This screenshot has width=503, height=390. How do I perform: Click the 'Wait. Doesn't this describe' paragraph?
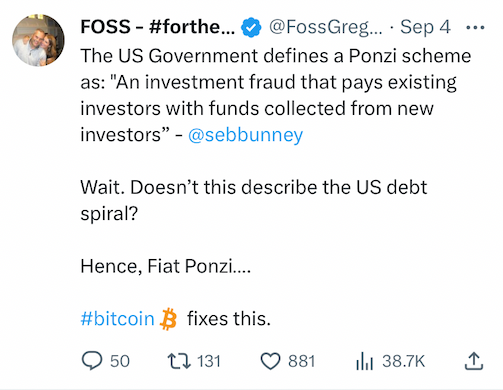pyautogui.click(x=254, y=200)
